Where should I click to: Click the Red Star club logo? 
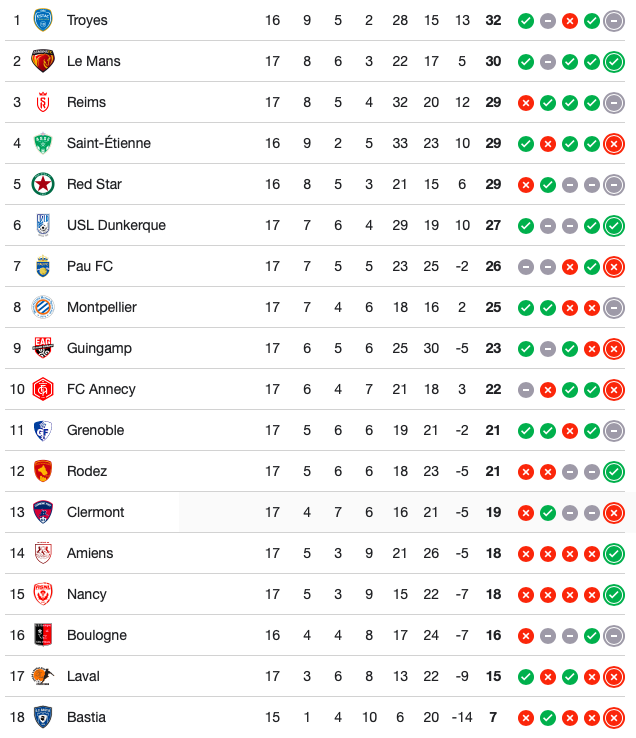43,184
